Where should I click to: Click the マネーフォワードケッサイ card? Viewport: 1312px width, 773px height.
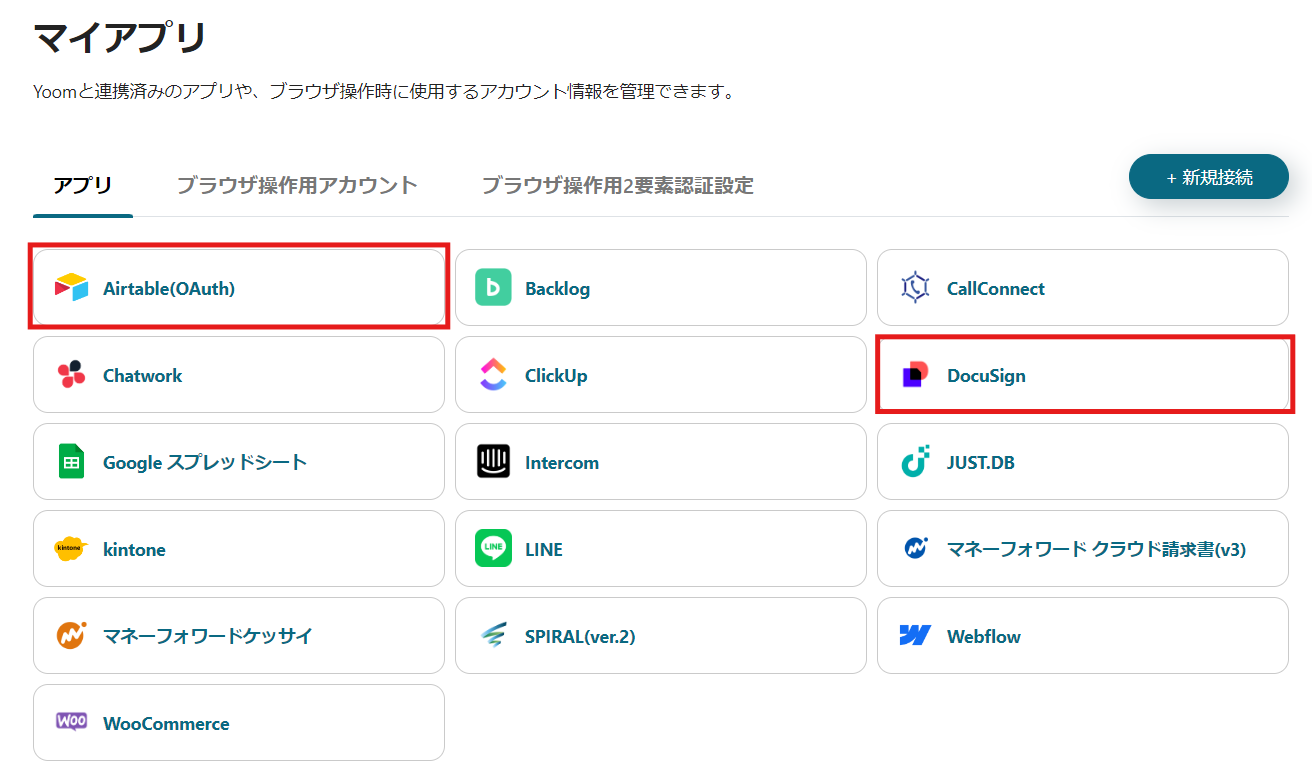[x=238, y=636]
